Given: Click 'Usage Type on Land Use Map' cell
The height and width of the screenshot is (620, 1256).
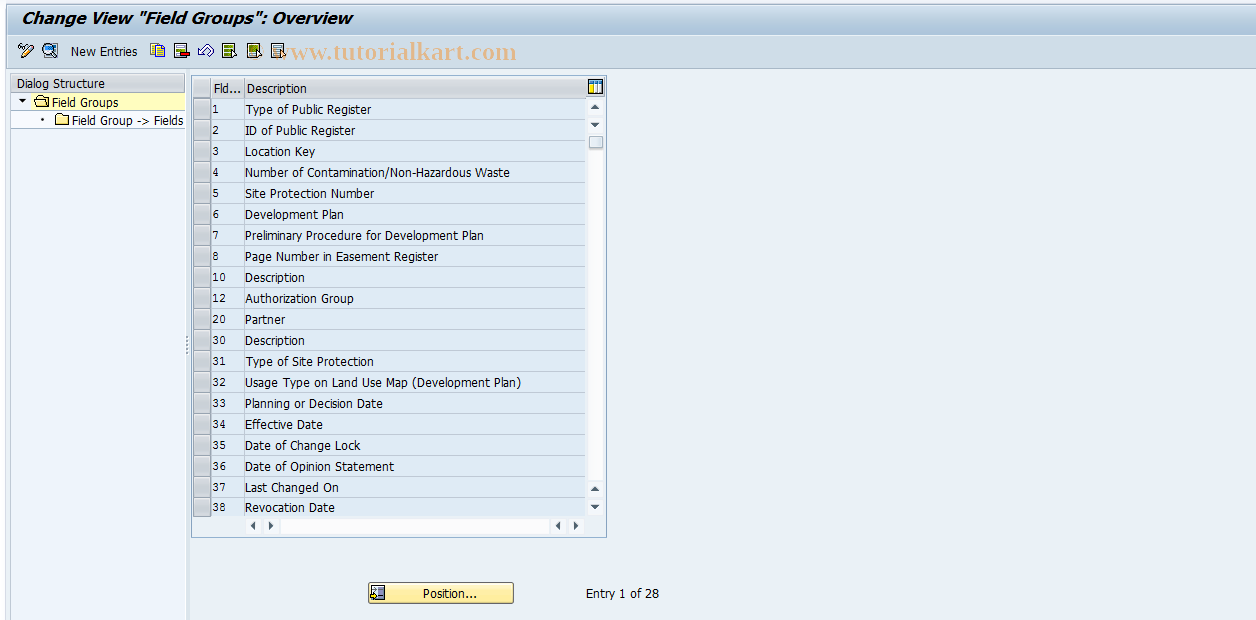Looking at the screenshot, I should click(415, 382).
